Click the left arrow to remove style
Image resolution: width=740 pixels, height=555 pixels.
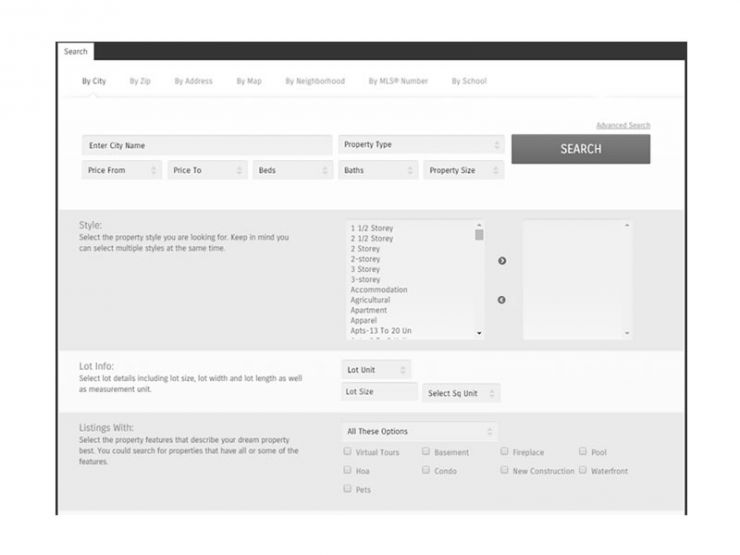coord(502,300)
